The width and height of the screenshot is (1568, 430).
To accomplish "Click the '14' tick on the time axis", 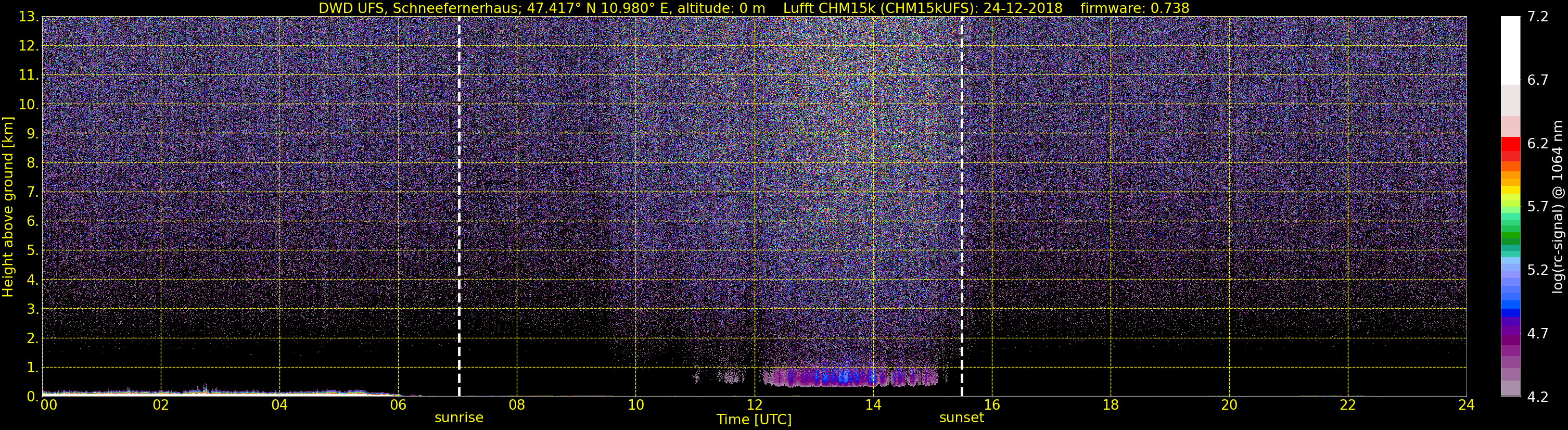I will click(x=873, y=405).
